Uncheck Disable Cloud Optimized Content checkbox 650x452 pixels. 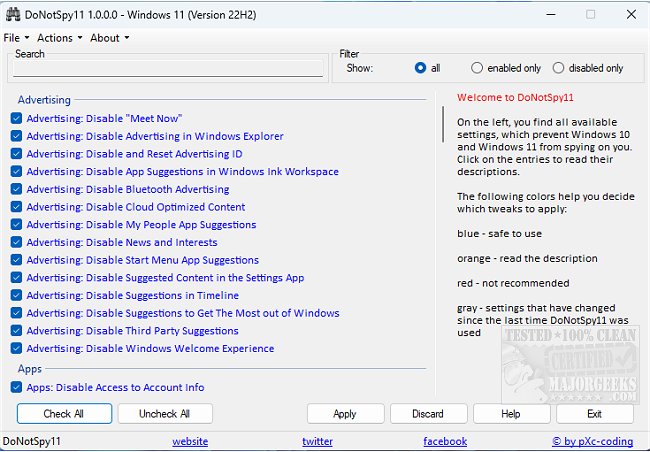pos(17,207)
